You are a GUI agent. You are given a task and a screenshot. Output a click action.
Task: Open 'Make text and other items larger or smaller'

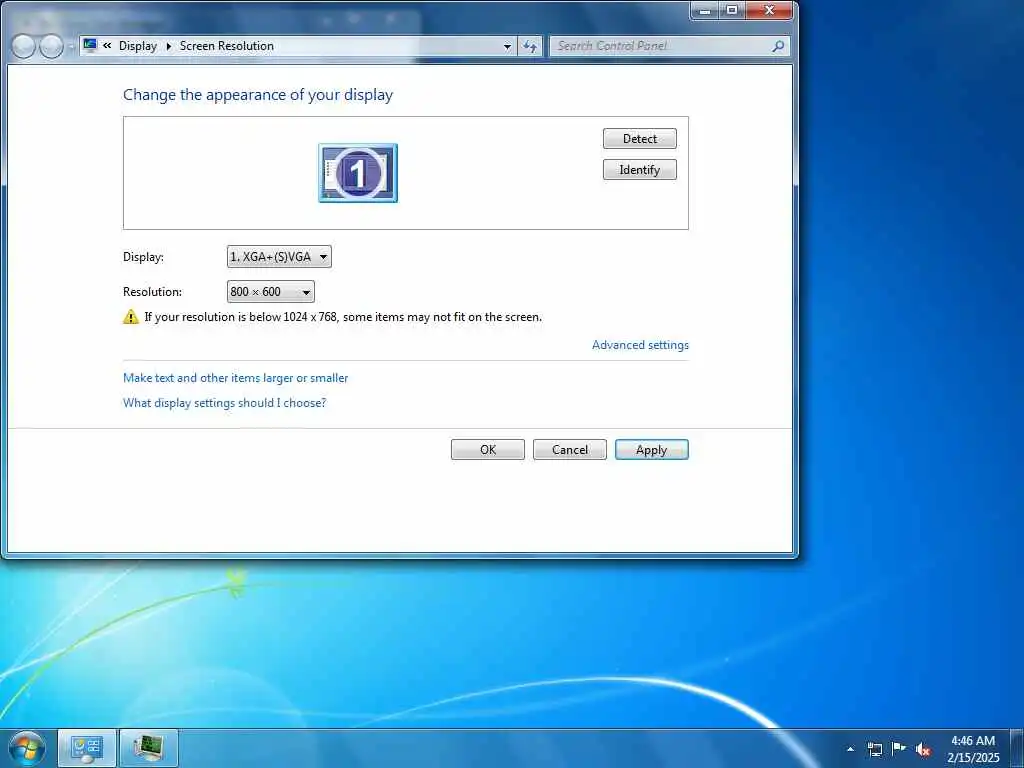235,378
